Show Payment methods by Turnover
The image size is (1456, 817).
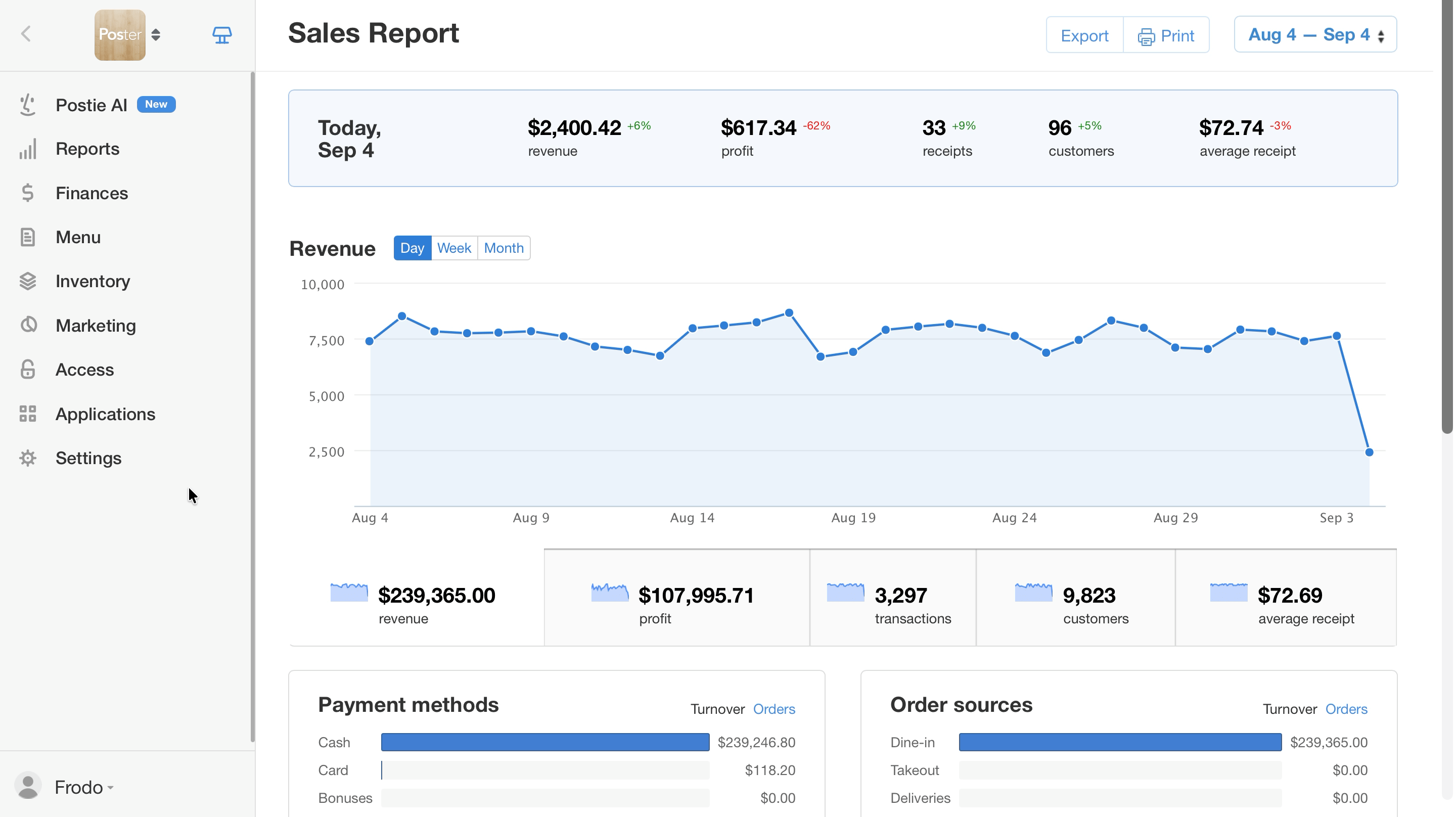pyautogui.click(x=717, y=709)
